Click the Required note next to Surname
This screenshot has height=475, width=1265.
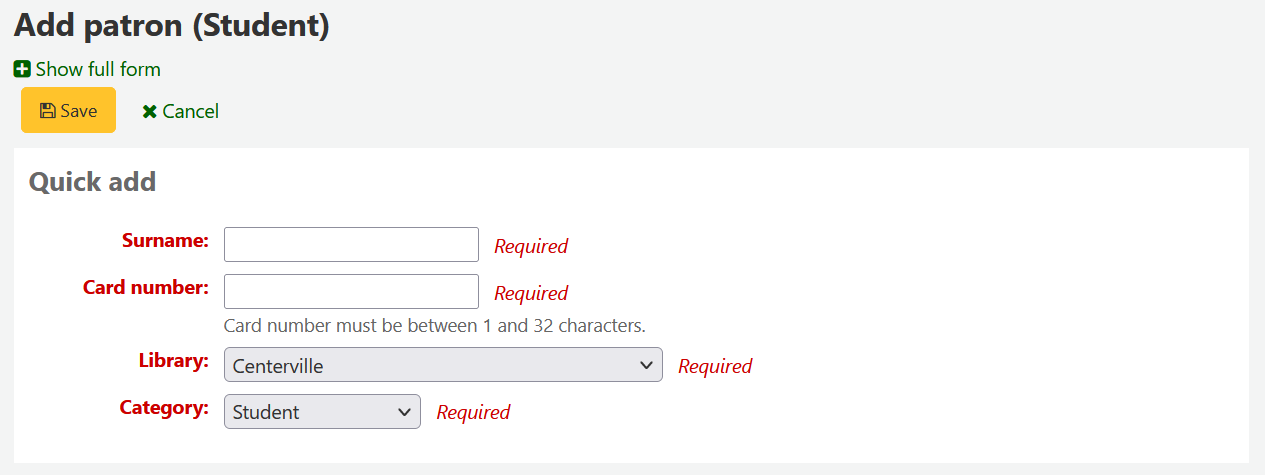coord(531,246)
